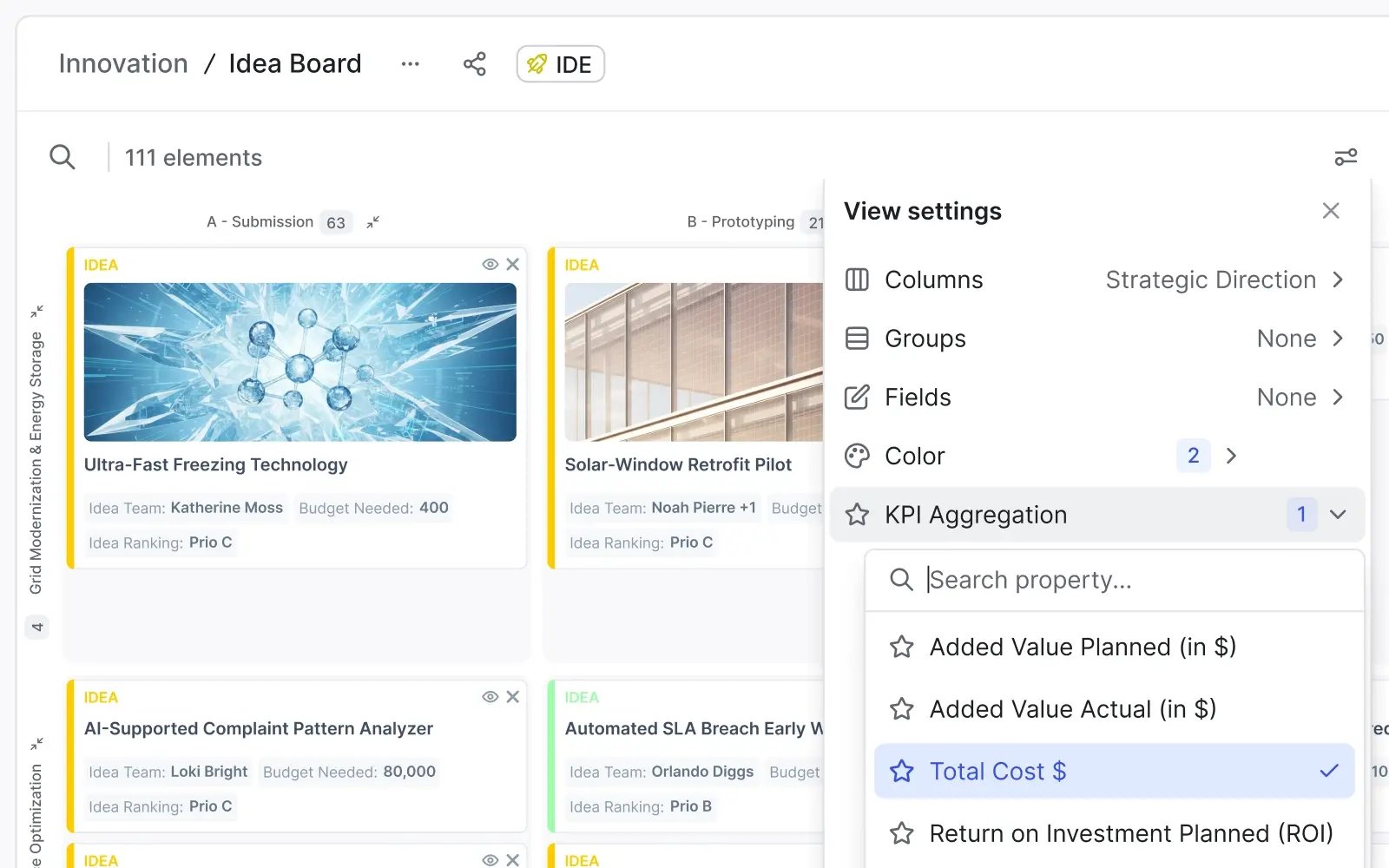Click the Color count badge 2
The width and height of the screenshot is (1389, 868).
pyautogui.click(x=1194, y=456)
